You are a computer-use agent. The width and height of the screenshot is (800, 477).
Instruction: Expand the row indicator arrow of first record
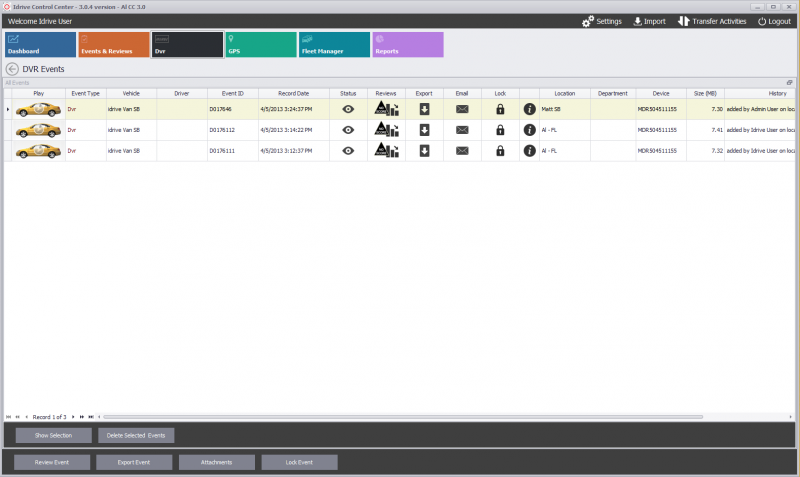click(8, 108)
